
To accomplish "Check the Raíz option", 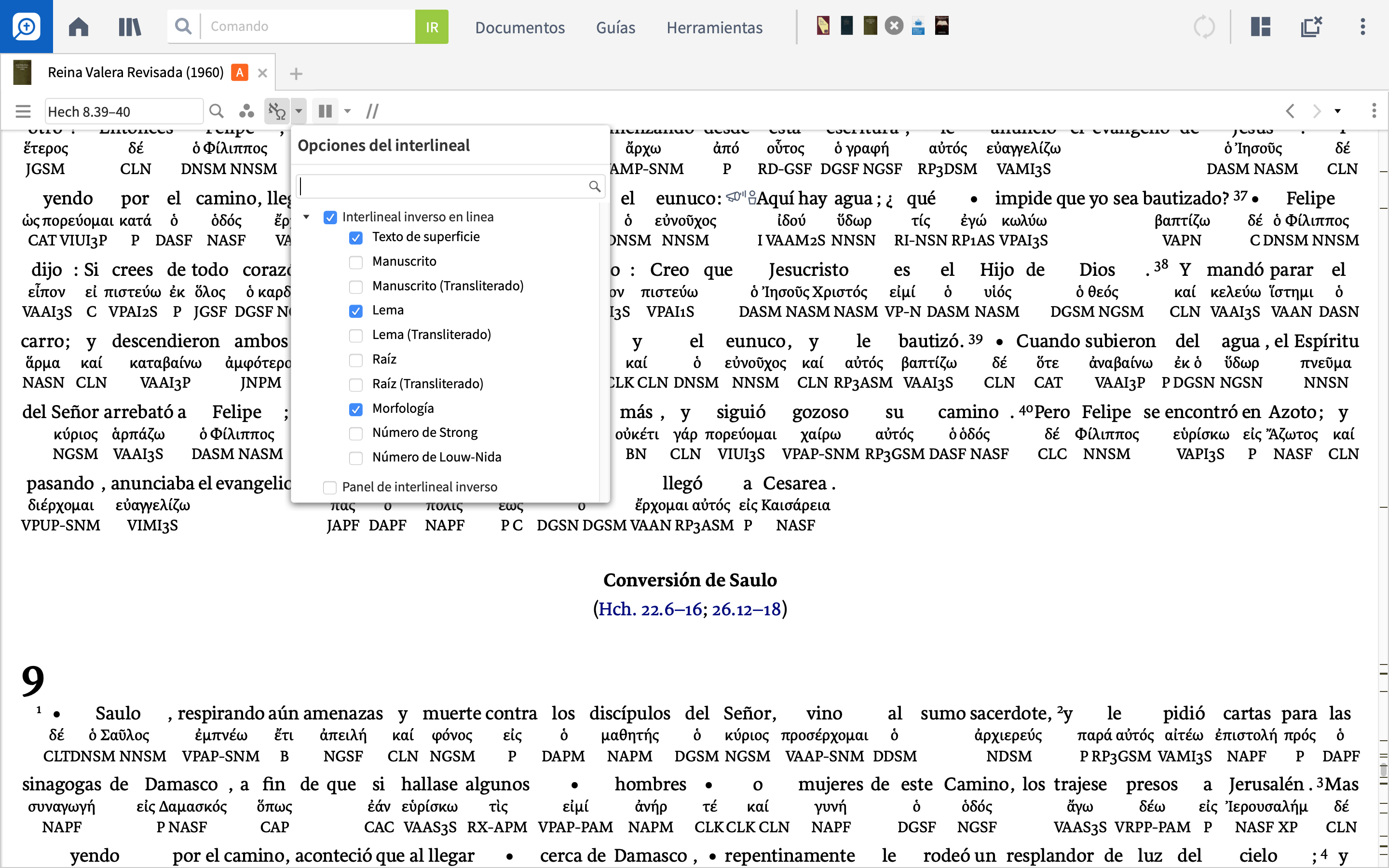I will 356,360.
